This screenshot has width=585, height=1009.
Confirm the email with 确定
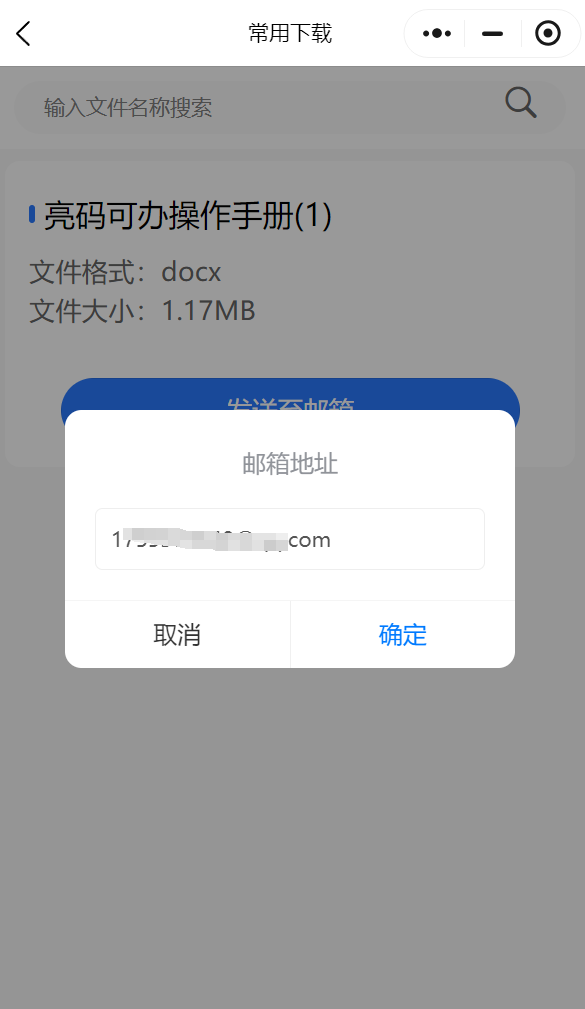point(403,634)
